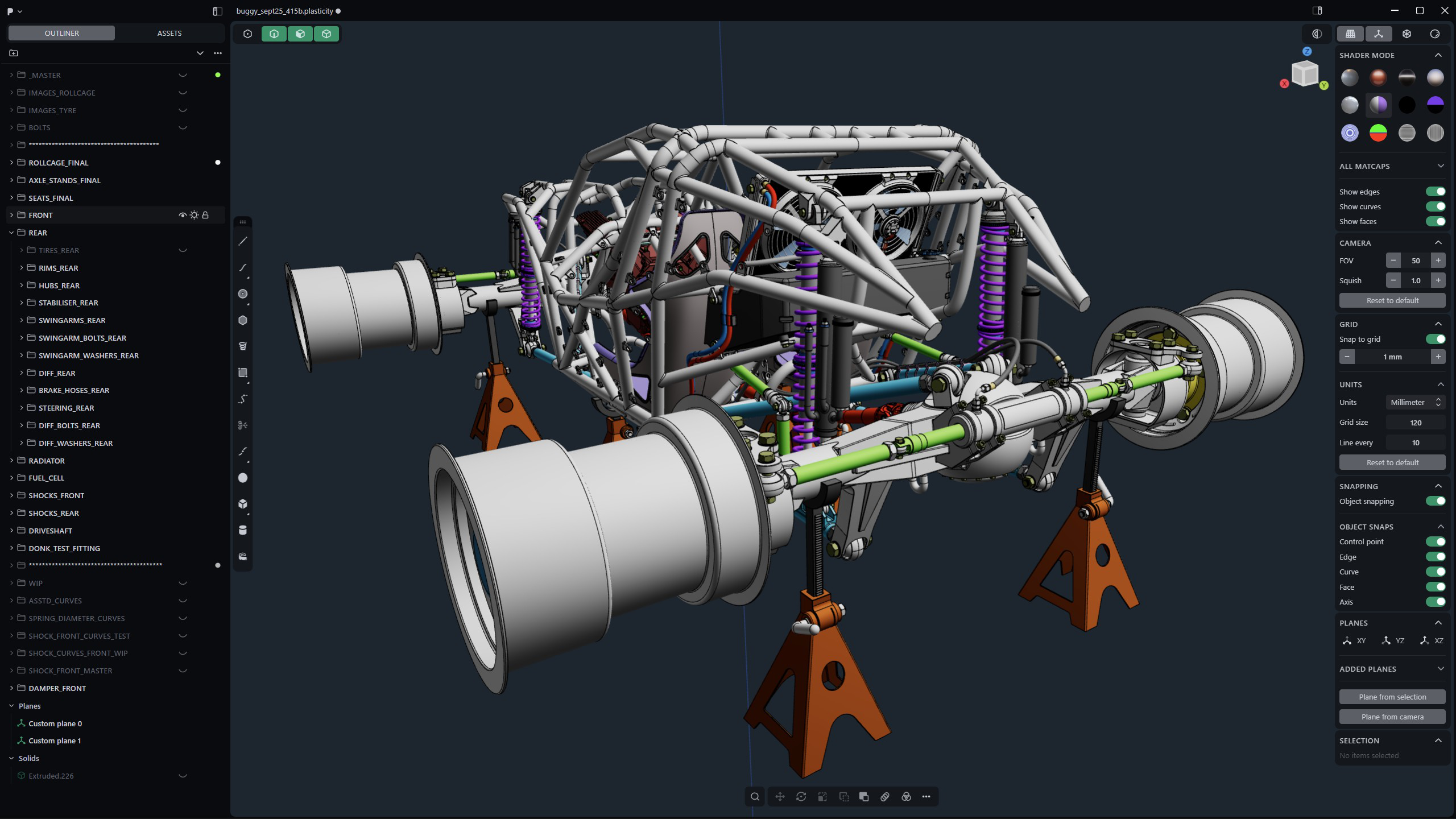Click the Sphere tool icon
The width and height of the screenshot is (1456, 819).
(243, 478)
